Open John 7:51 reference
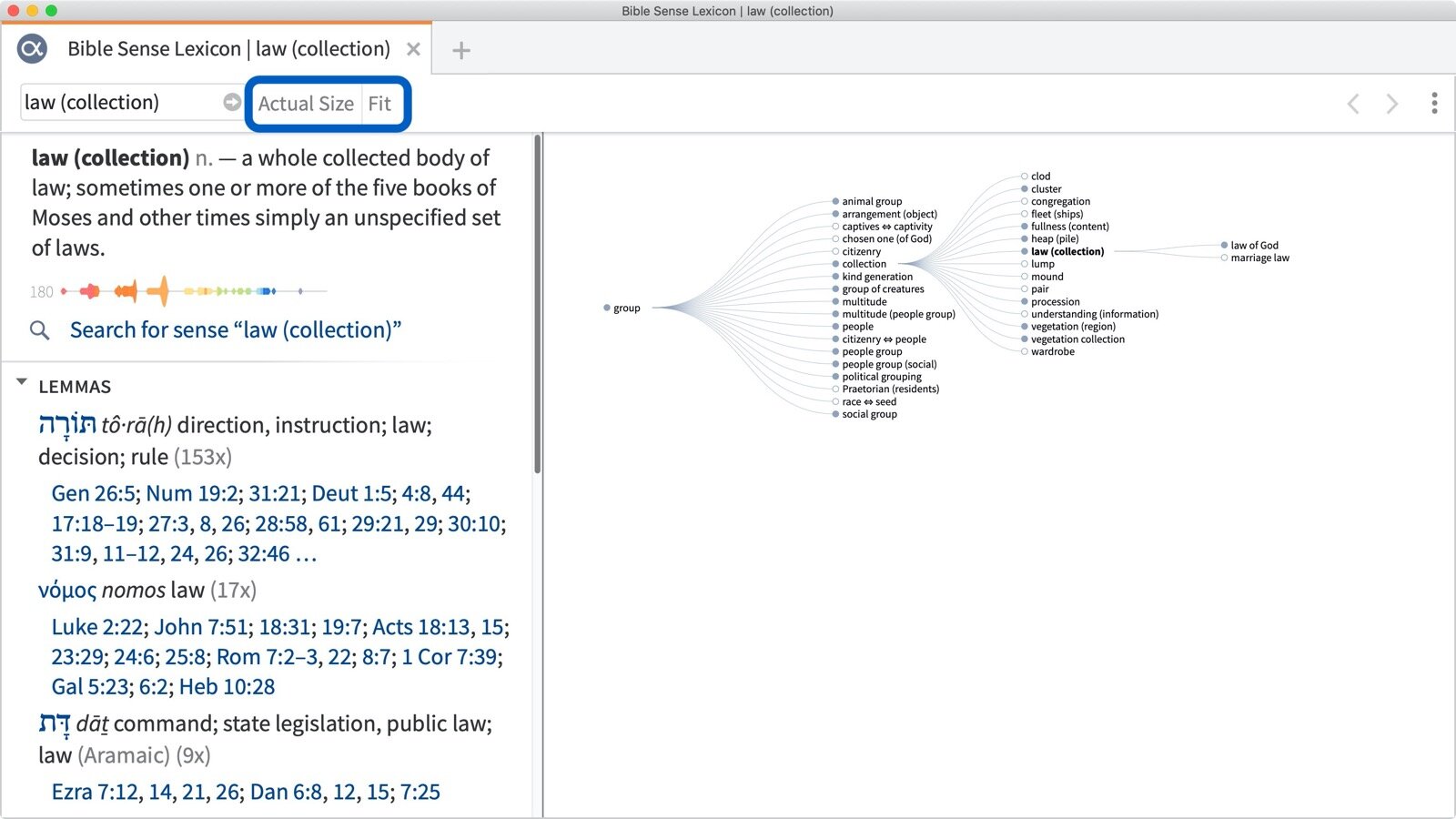The image size is (1456, 819). coord(201,627)
